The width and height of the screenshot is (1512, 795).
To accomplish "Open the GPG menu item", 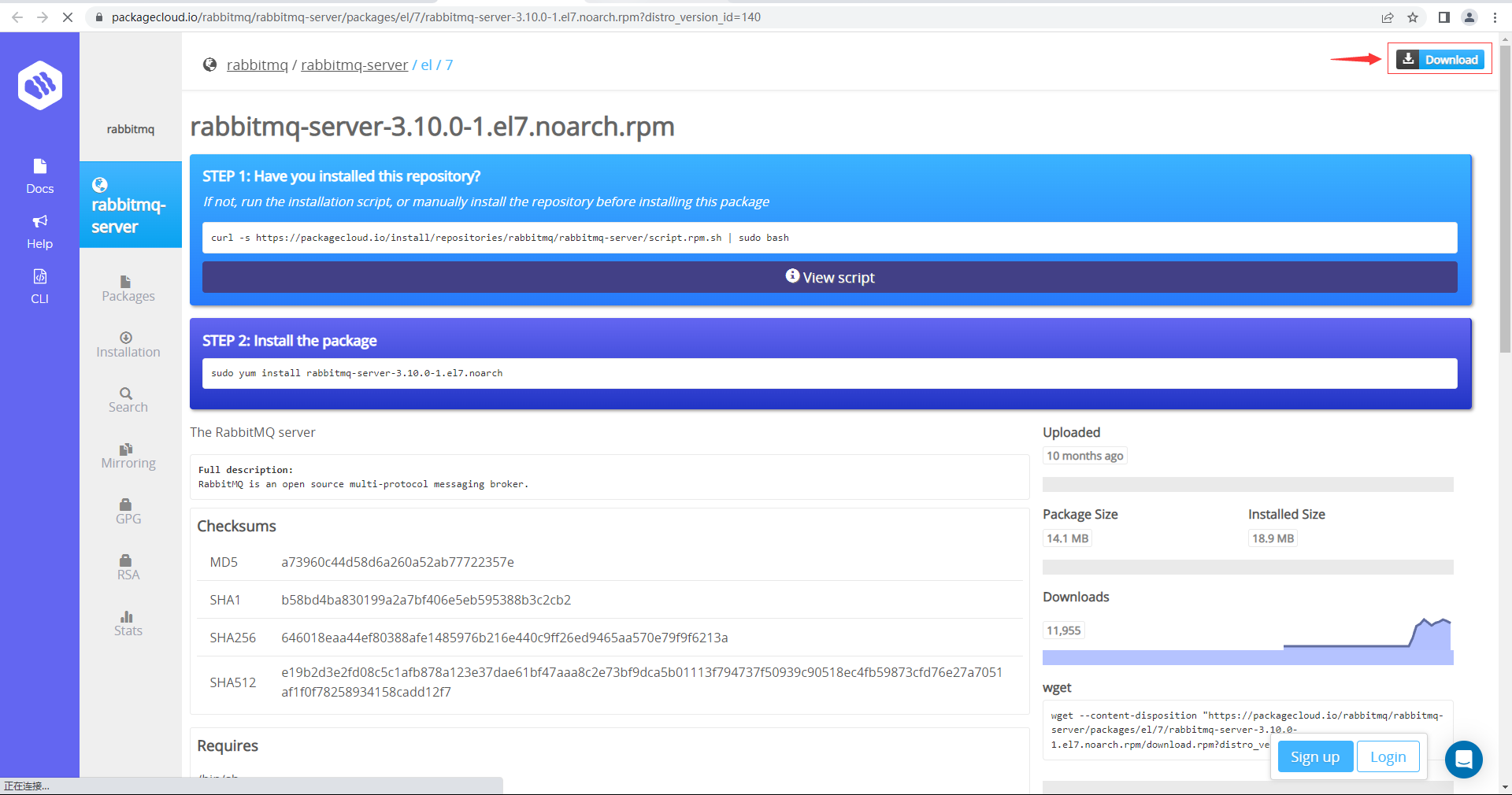I will (x=128, y=512).
